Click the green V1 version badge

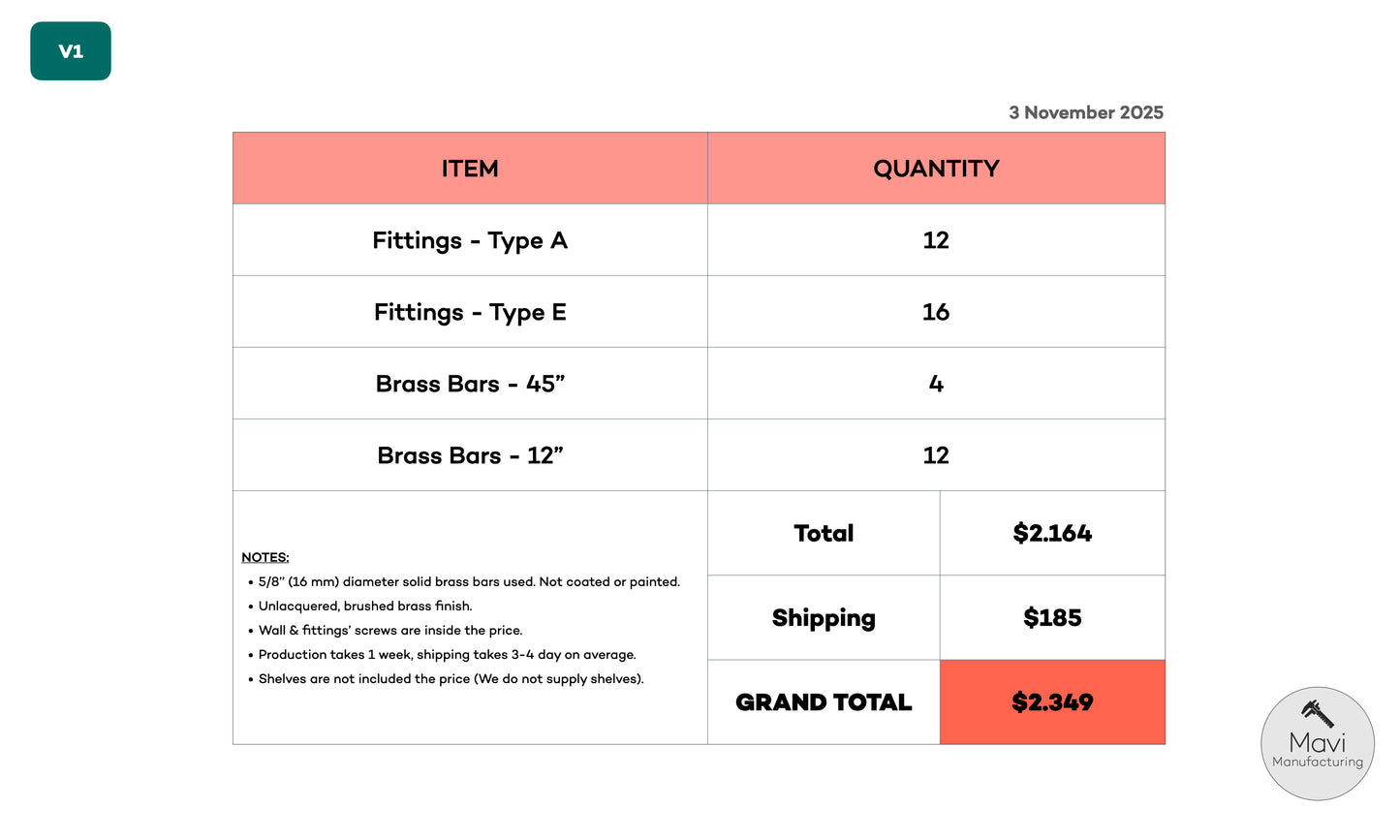pos(71,51)
